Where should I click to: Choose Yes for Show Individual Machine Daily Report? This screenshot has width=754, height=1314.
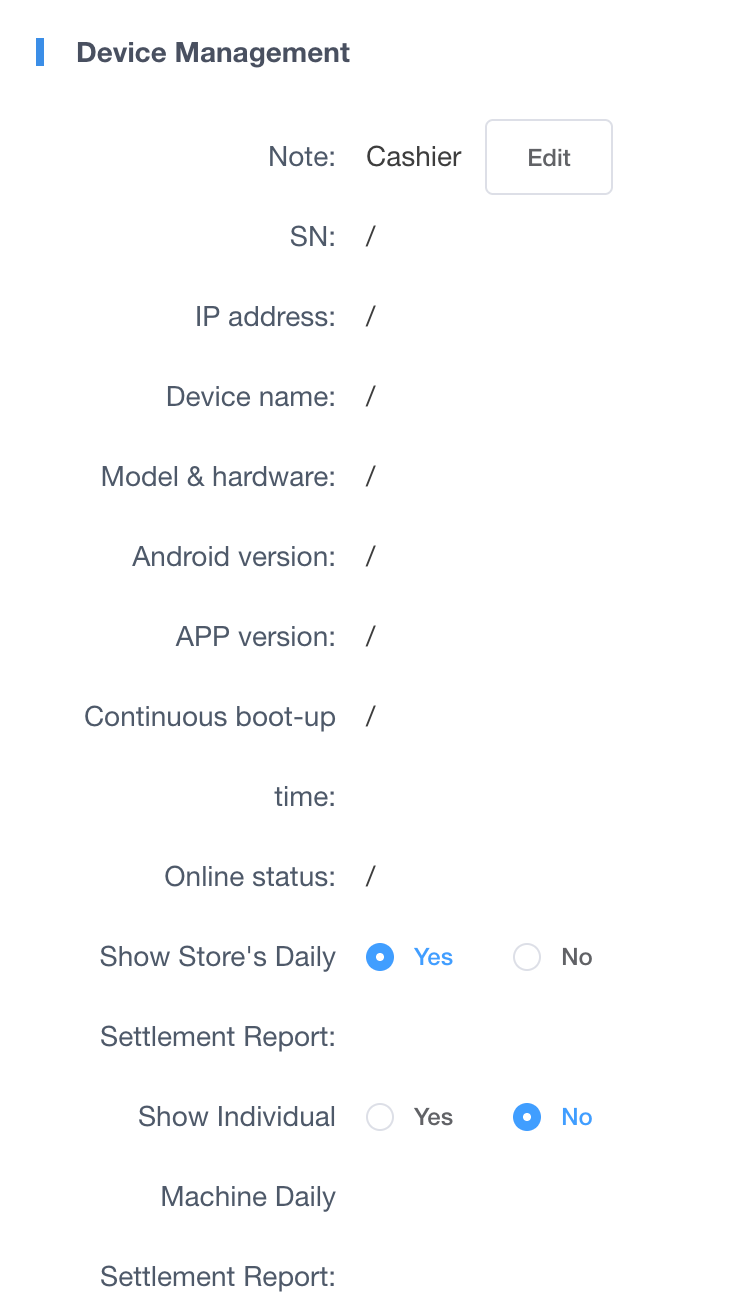coord(380,1117)
